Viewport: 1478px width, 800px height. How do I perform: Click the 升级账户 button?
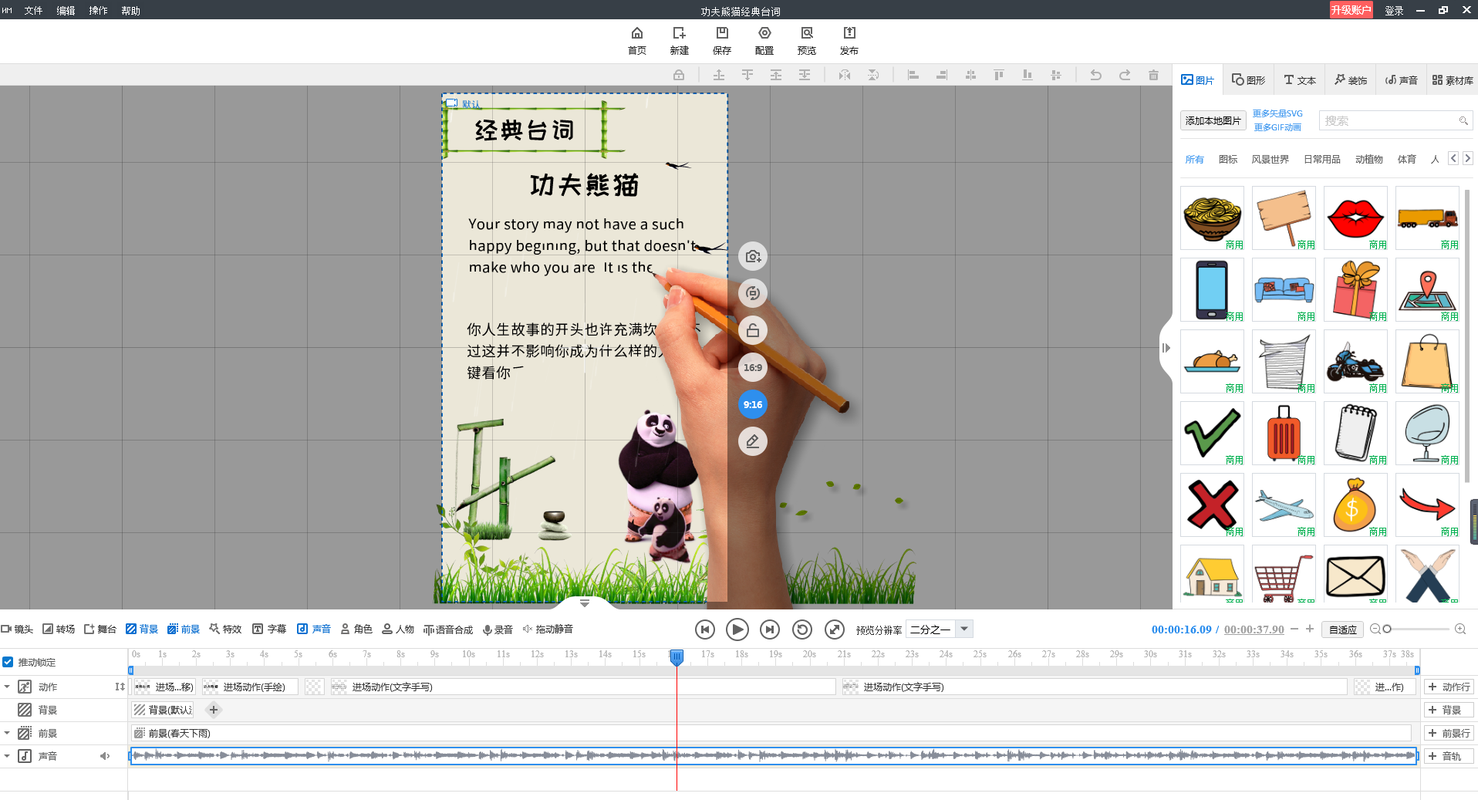pyautogui.click(x=1351, y=10)
